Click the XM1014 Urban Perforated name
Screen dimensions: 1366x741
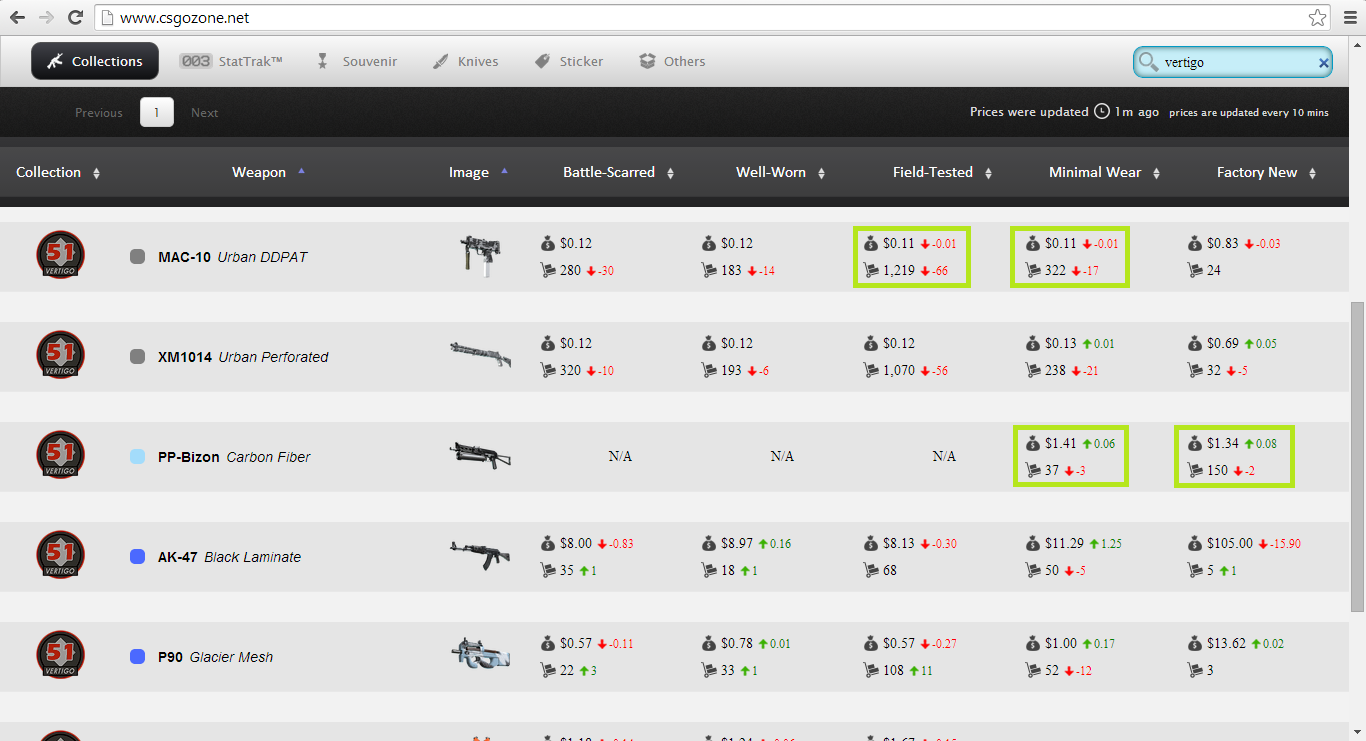point(243,357)
